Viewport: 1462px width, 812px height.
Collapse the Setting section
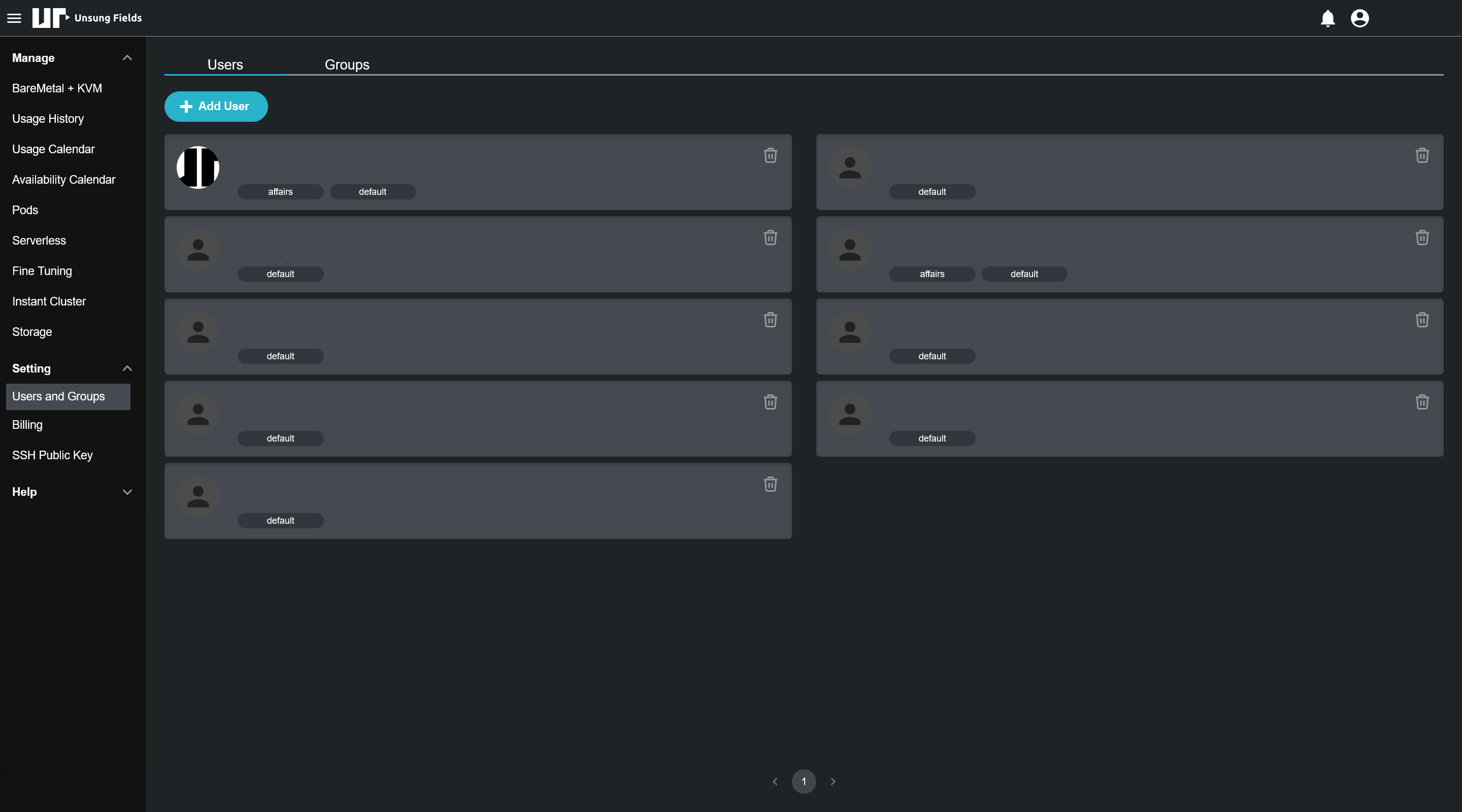coord(127,368)
